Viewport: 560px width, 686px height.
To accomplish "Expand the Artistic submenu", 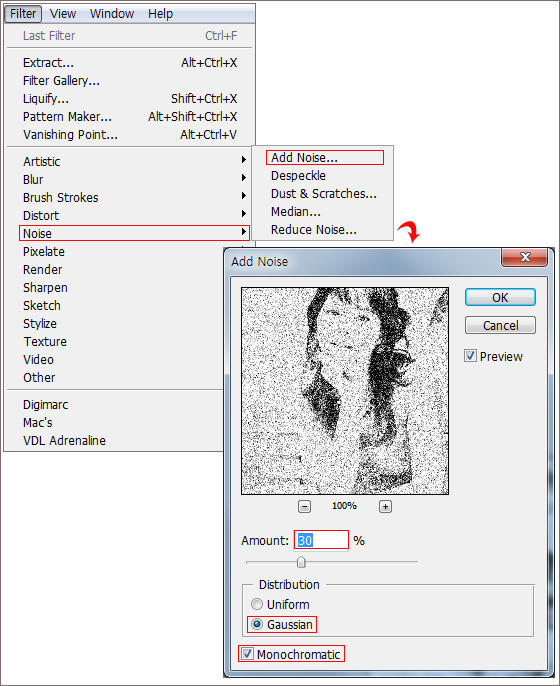I will [134, 161].
